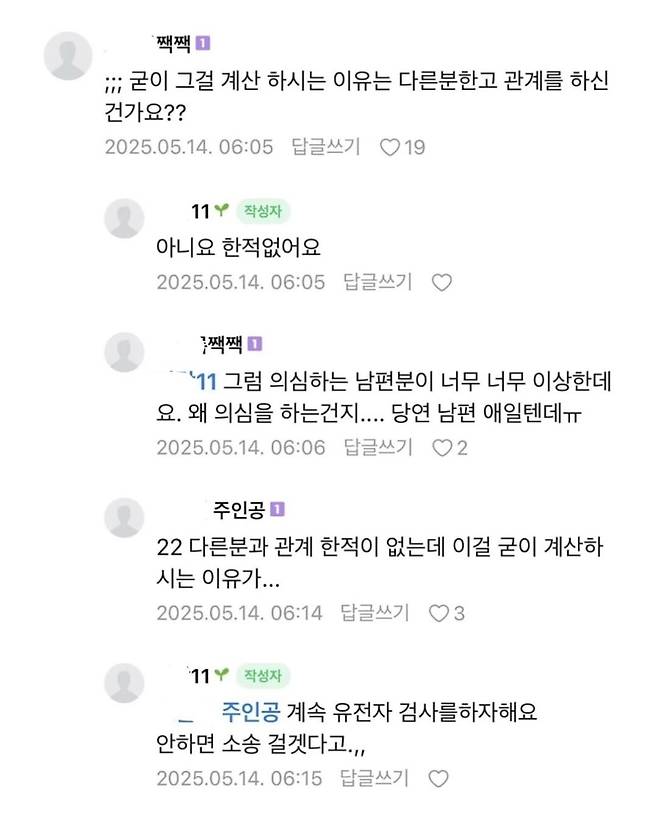Click the heart with 2 likes on 쨱쨱's comment

(x=449, y=453)
